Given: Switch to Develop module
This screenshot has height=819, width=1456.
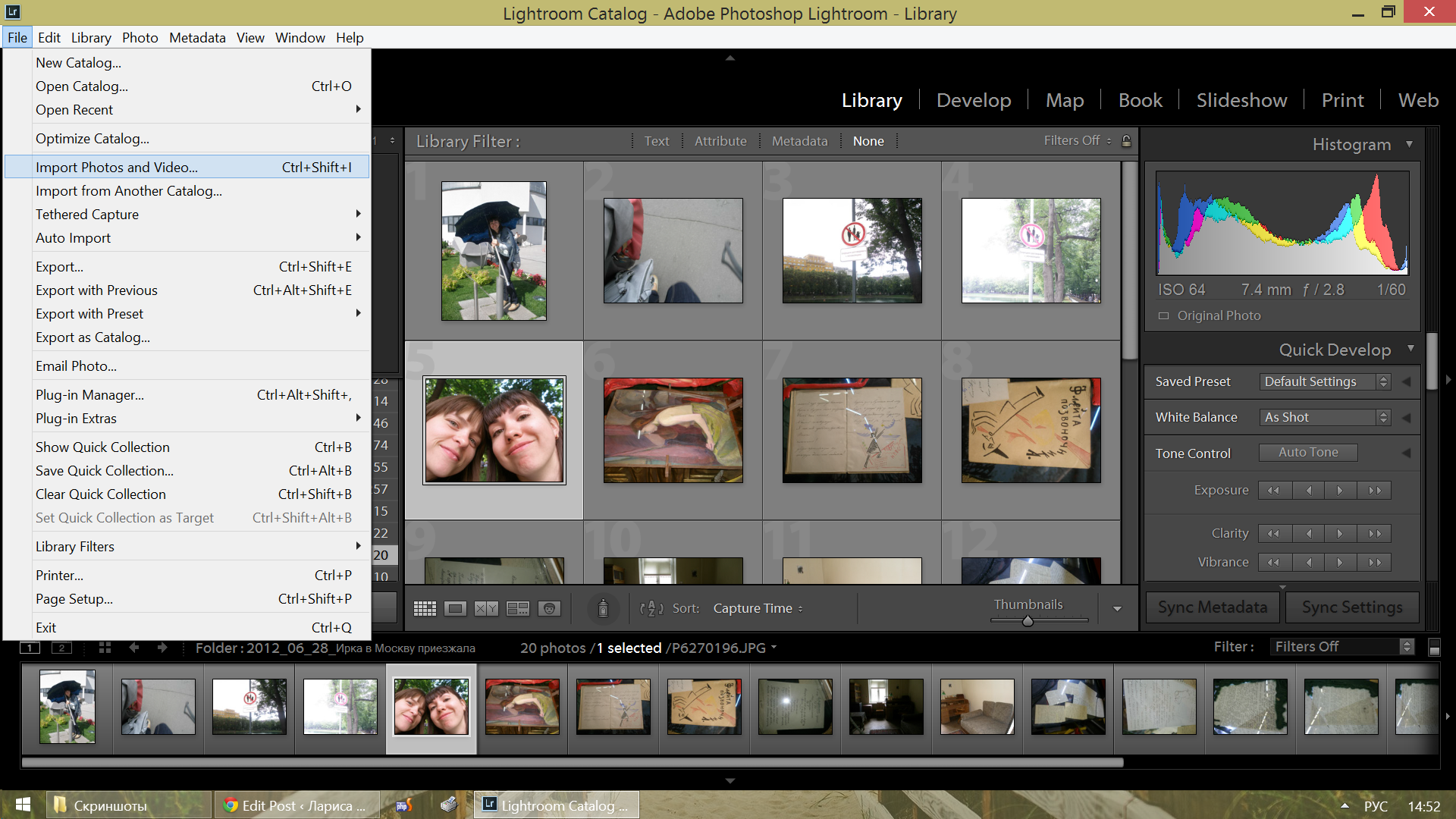Looking at the screenshot, I should [x=974, y=100].
